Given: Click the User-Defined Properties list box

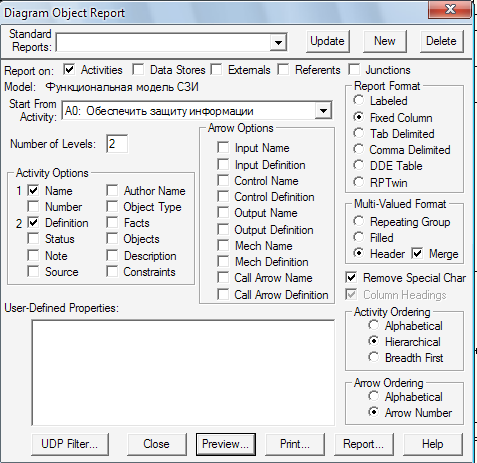Looking at the screenshot, I should pyautogui.click(x=183, y=372).
